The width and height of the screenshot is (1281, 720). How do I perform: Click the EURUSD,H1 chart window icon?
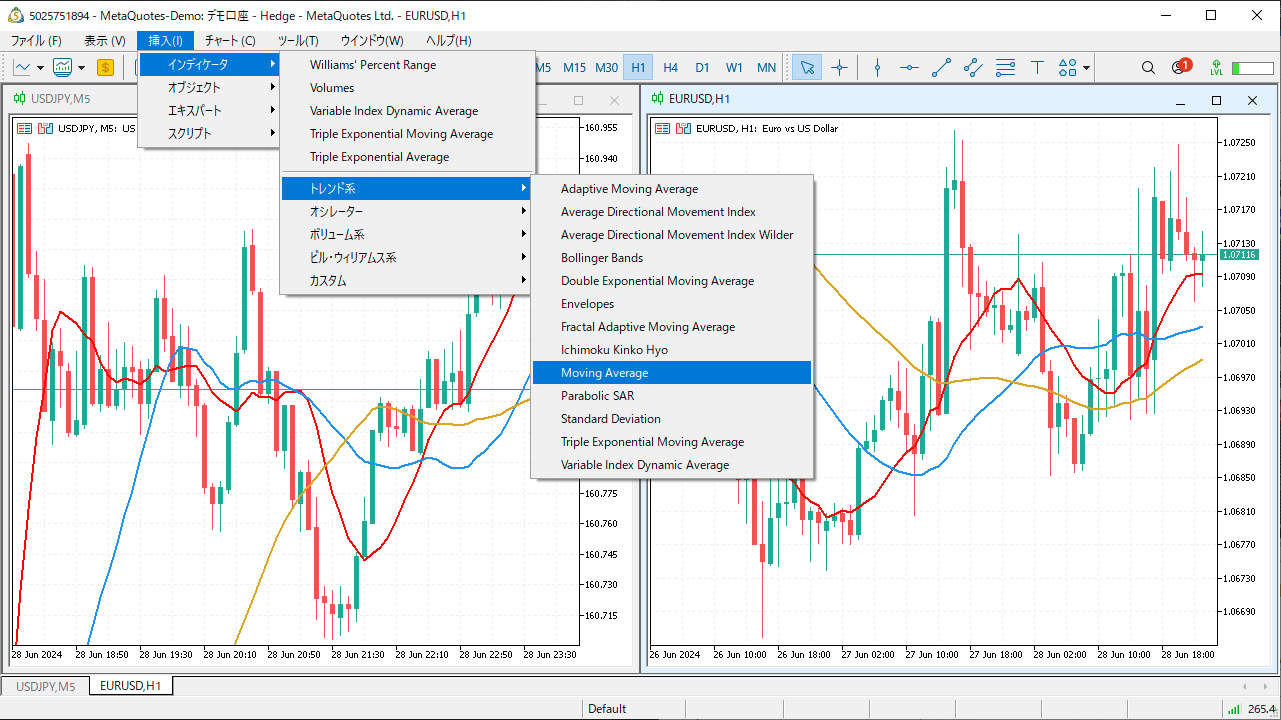(658, 98)
